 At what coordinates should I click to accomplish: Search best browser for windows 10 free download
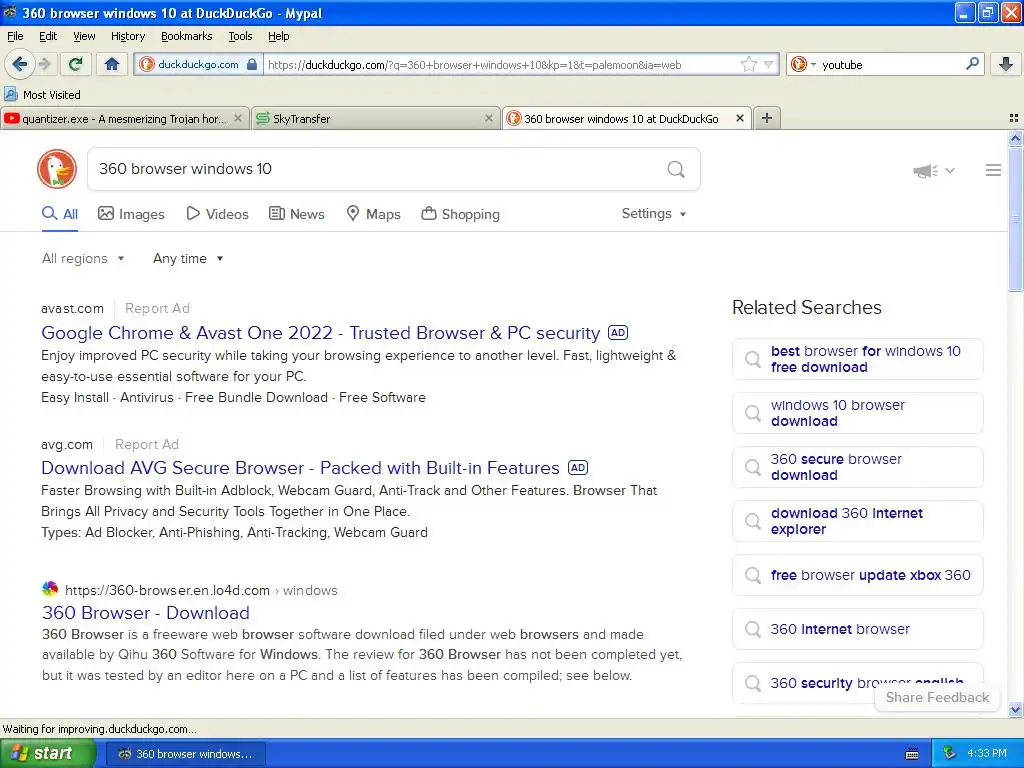coord(857,359)
